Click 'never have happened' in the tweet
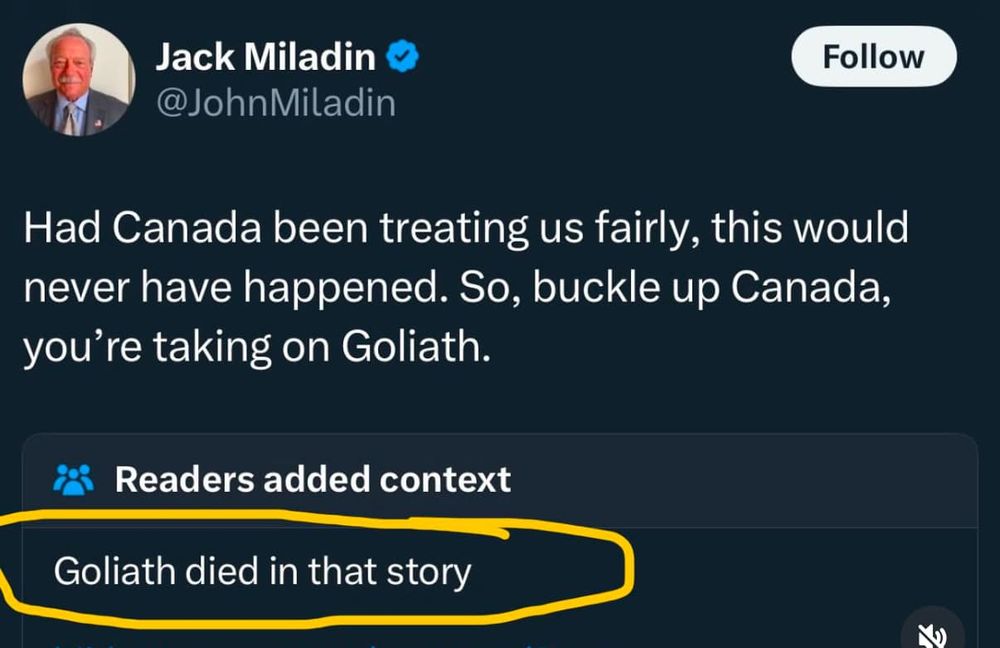The image size is (1000, 648). (x=232, y=288)
